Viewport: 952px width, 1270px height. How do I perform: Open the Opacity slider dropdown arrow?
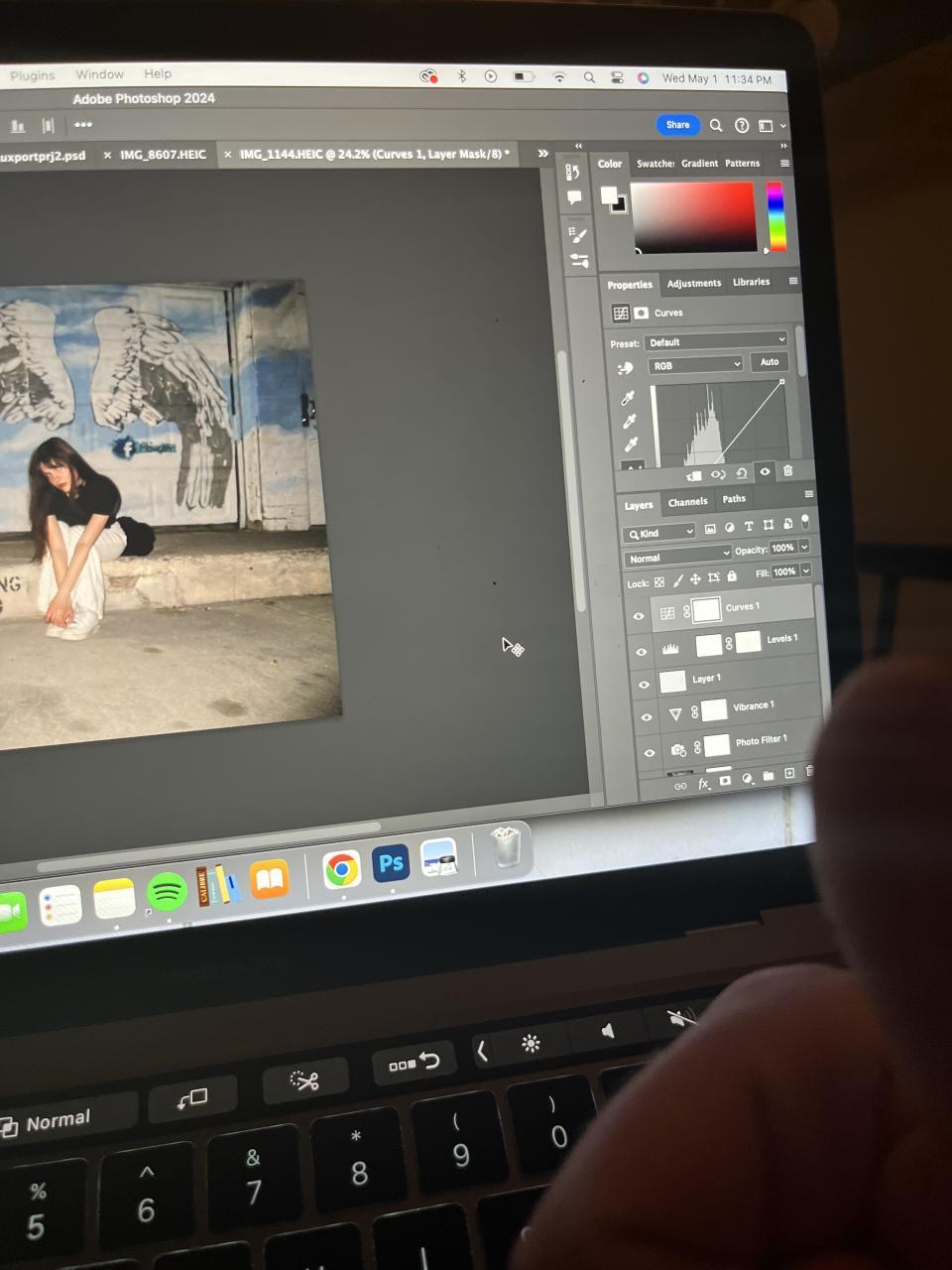[x=804, y=547]
